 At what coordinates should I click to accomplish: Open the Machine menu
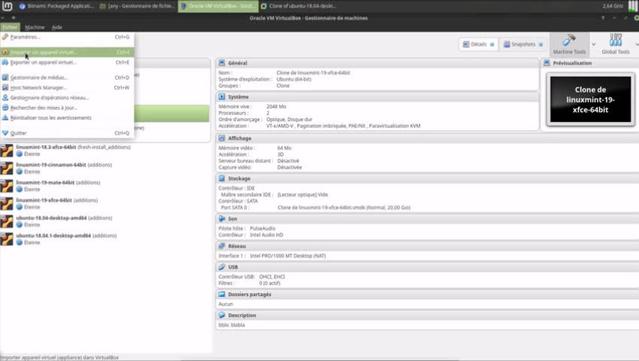(x=35, y=27)
